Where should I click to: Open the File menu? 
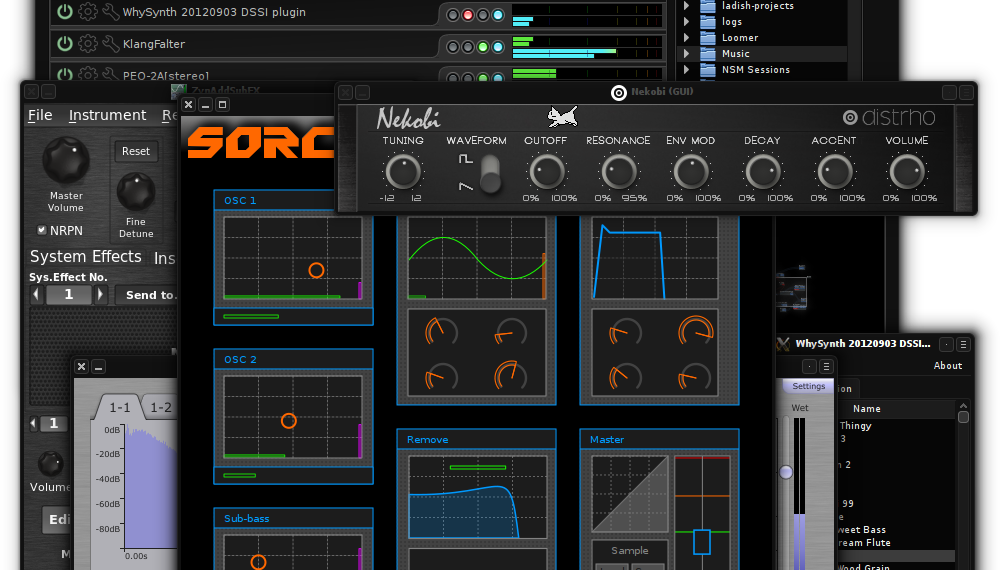coord(40,115)
